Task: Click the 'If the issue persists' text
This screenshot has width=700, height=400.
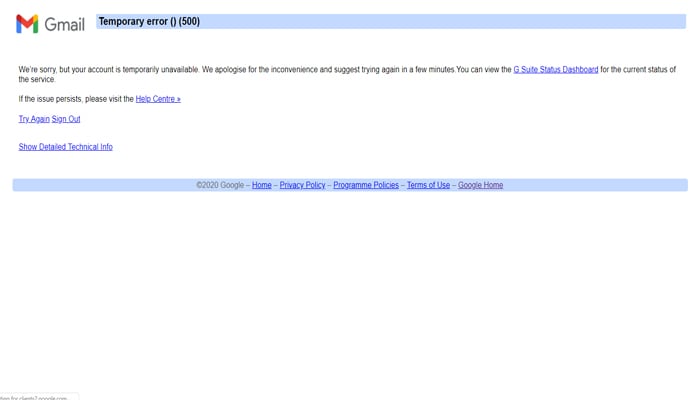Action: coord(75,99)
